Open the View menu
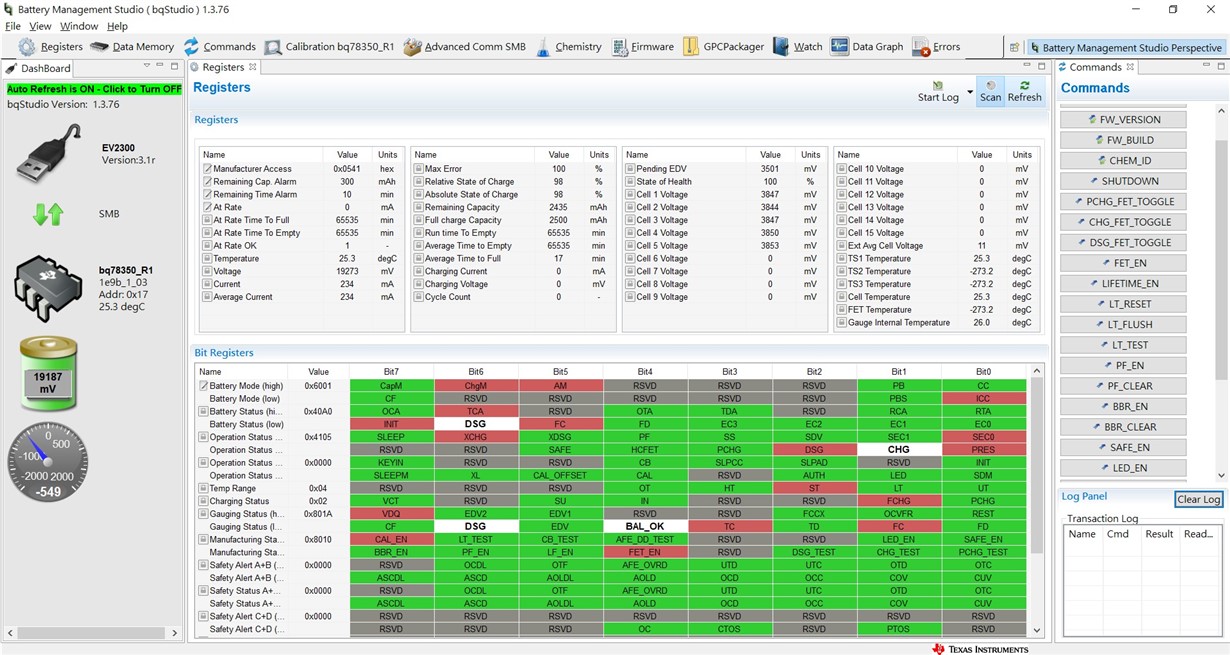The height and width of the screenshot is (655, 1230). [40, 26]
